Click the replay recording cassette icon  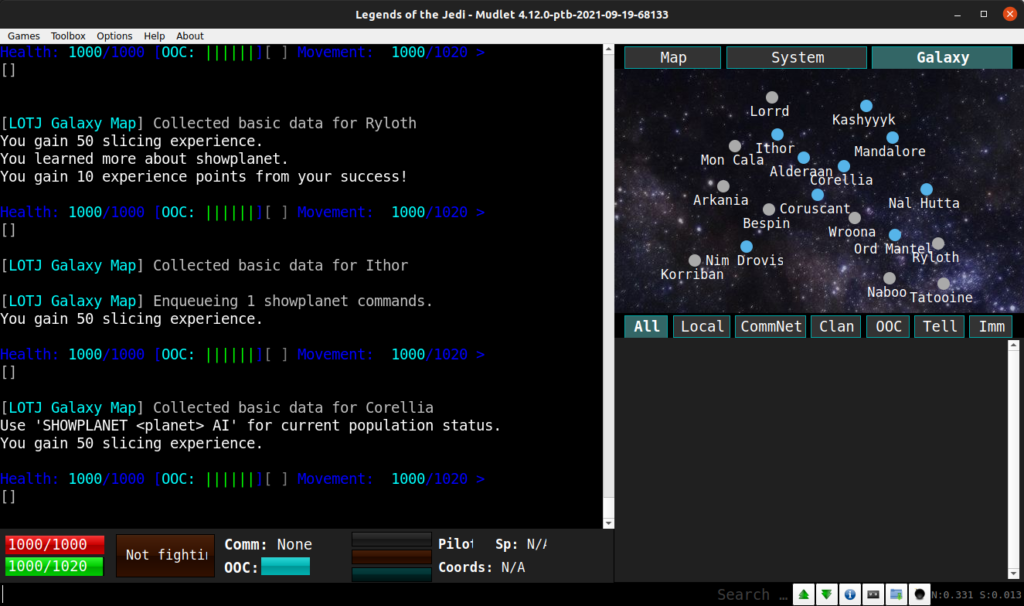point(873,594)
